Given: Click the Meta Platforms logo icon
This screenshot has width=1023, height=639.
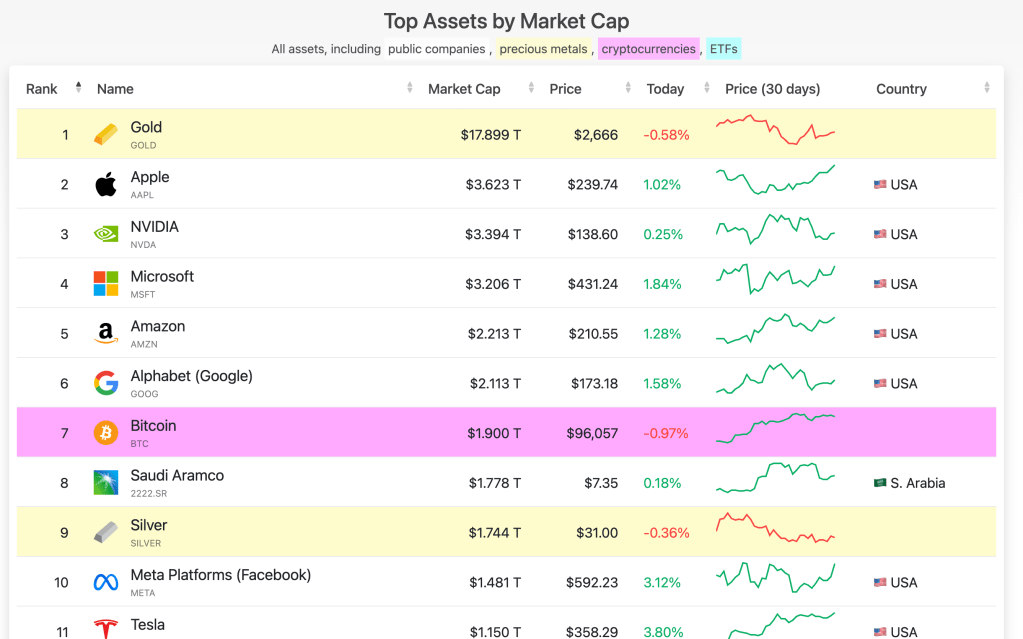Looking at the screenshot, I should 106,582.
